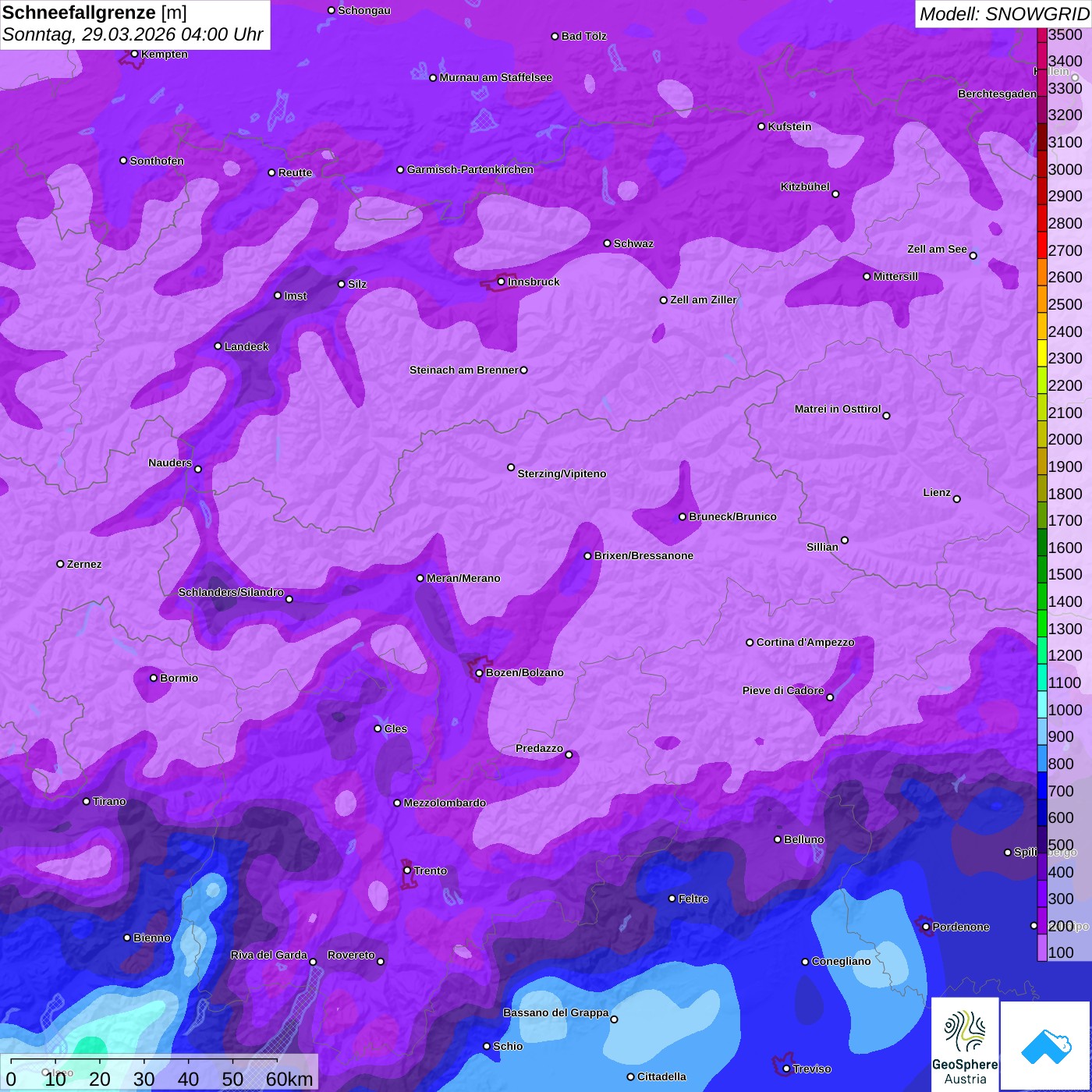This screenshot has height=1092, width=1092.
Task: Click the Schio marker dot
Action: click(x=487, y=1046)
